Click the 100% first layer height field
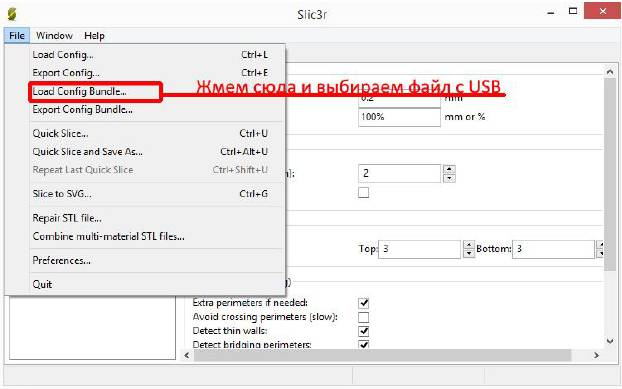The height and width of the screenshot is (389, 622). pyautogui.click(x=399, y=117)
